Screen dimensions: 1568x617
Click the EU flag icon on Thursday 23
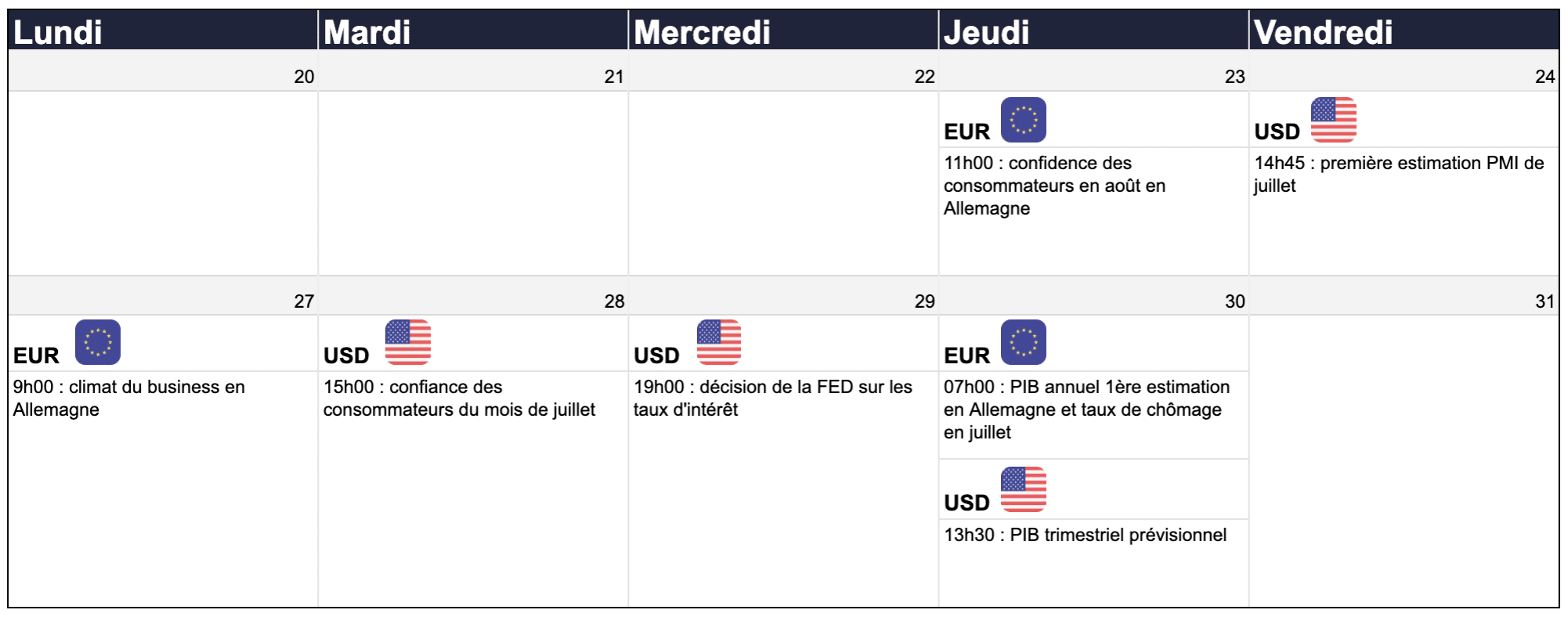point(1023,120)
